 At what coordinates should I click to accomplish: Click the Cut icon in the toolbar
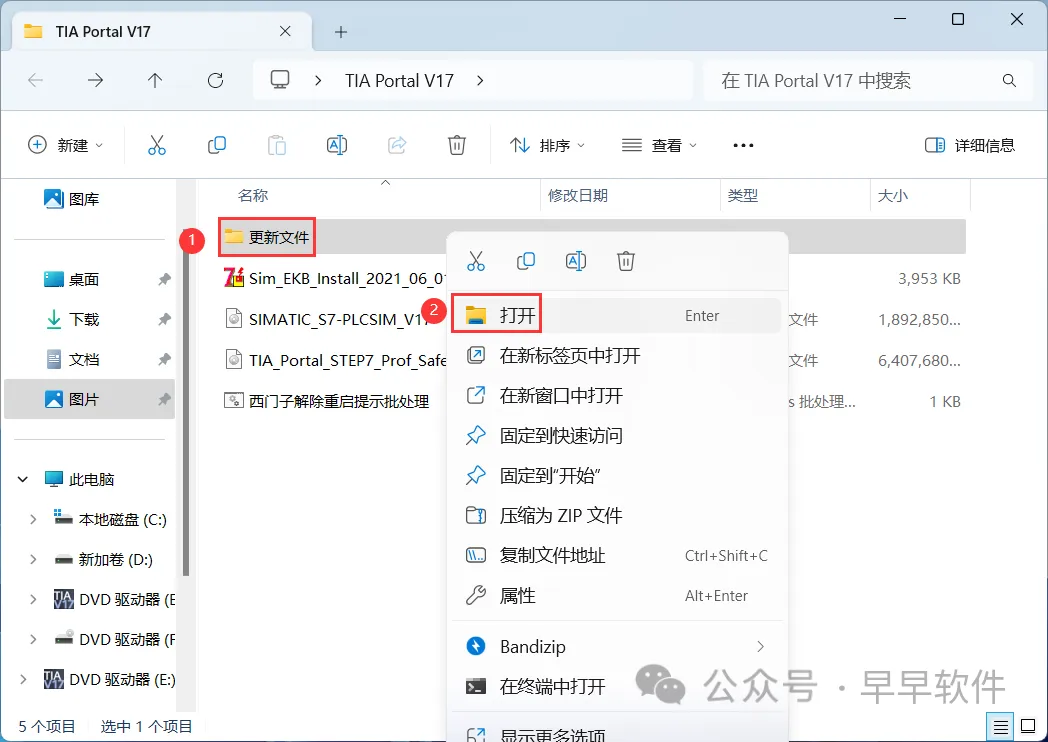click(x=156, y=145)
